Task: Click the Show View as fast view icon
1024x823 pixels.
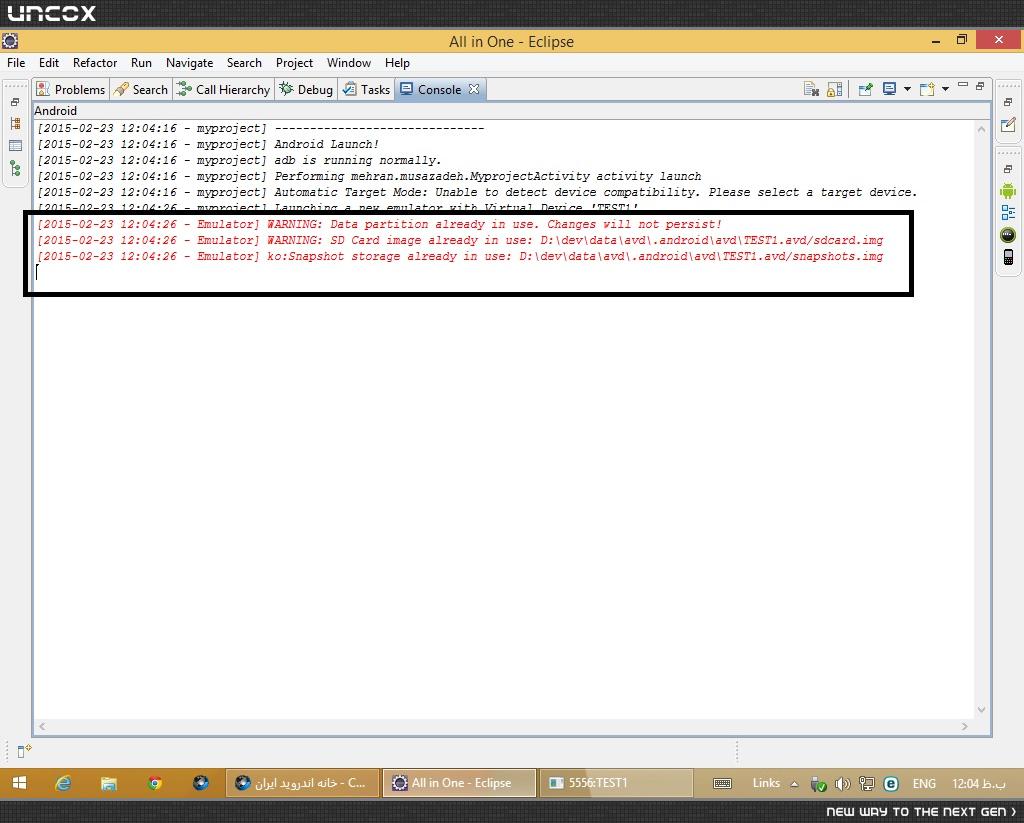Action: pos(24,751)
